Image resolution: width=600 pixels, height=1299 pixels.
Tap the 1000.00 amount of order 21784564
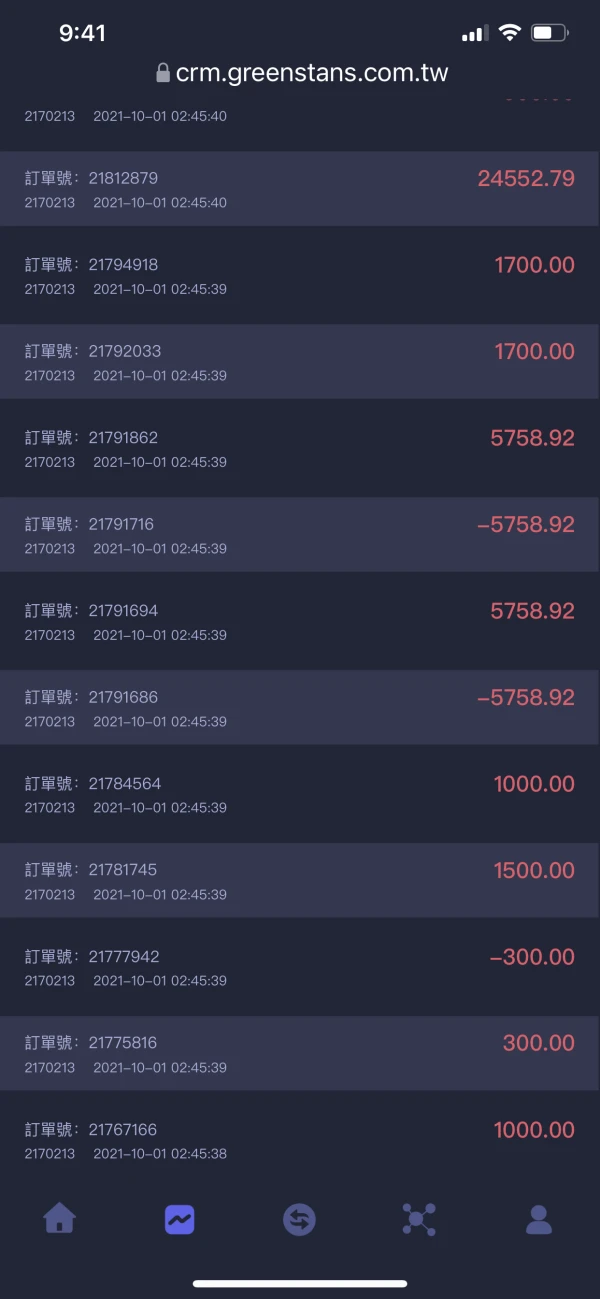coord(534,784)
